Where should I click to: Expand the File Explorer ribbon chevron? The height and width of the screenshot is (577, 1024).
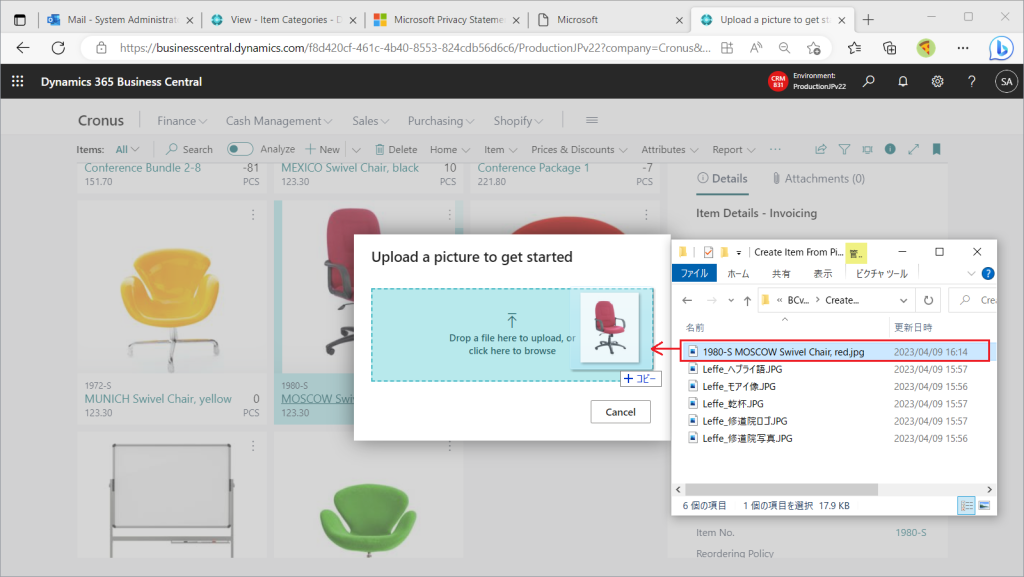(971, 273)
